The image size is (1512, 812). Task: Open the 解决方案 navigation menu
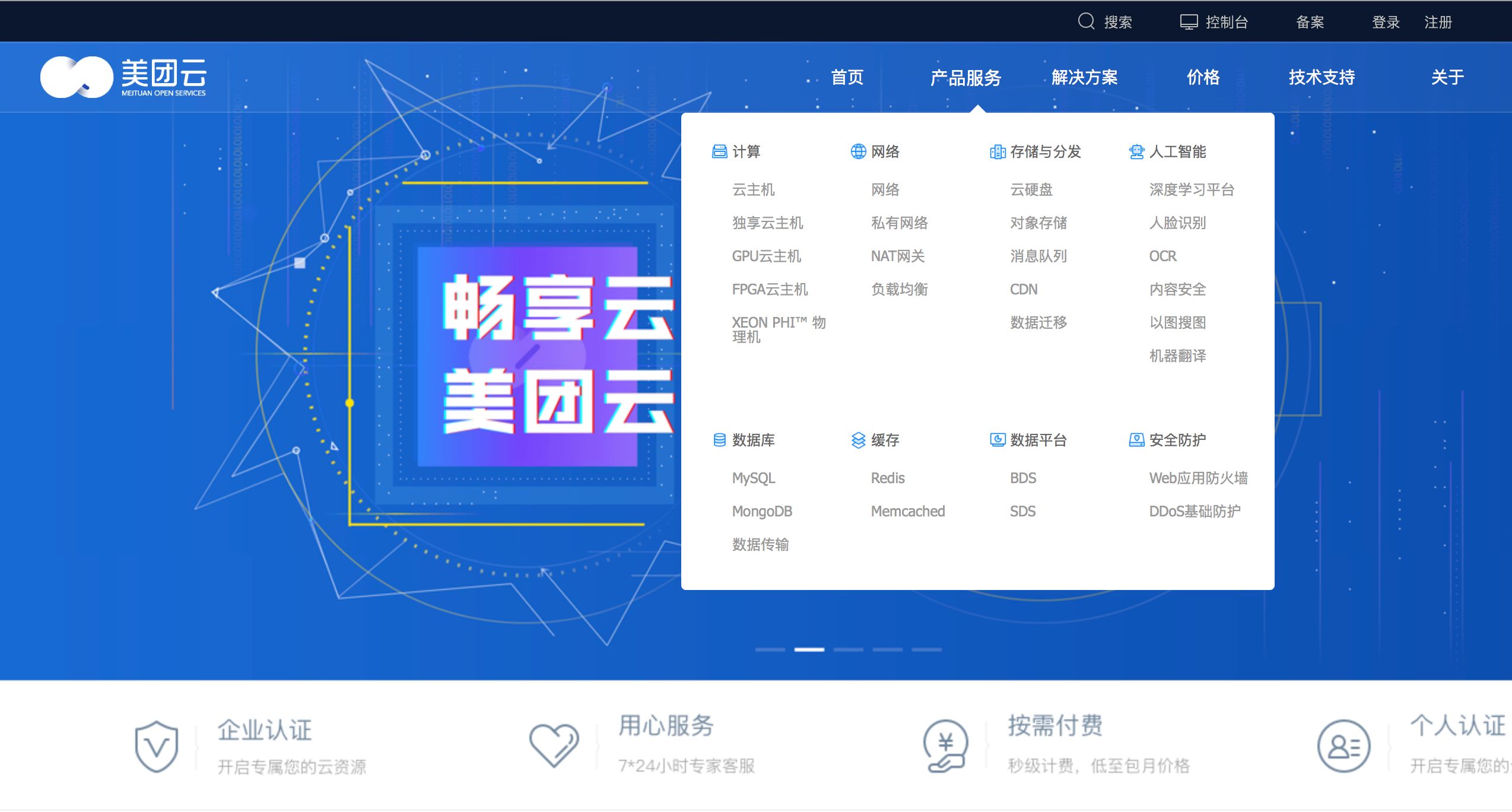click(1084, 77)
